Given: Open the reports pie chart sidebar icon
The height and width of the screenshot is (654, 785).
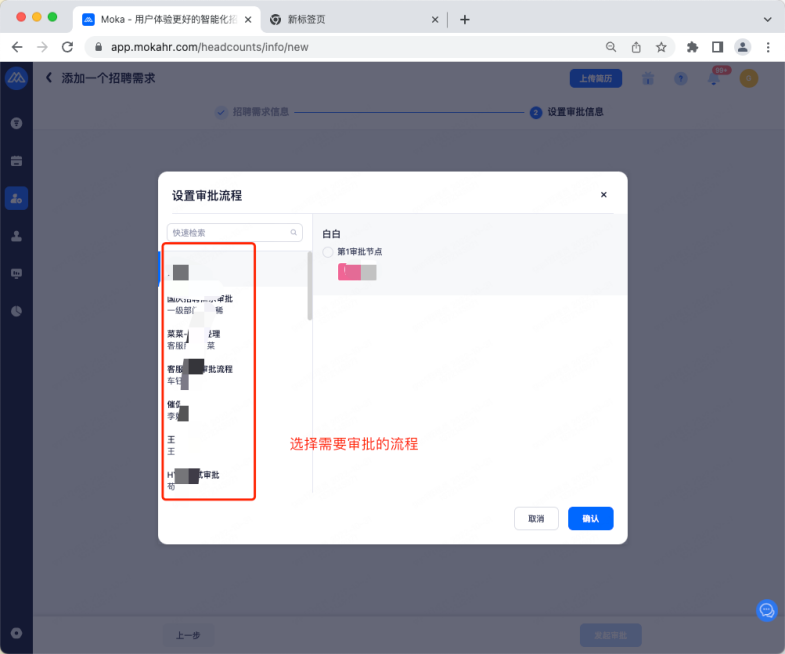Looking at the screenshot, I should click(16, 311).
